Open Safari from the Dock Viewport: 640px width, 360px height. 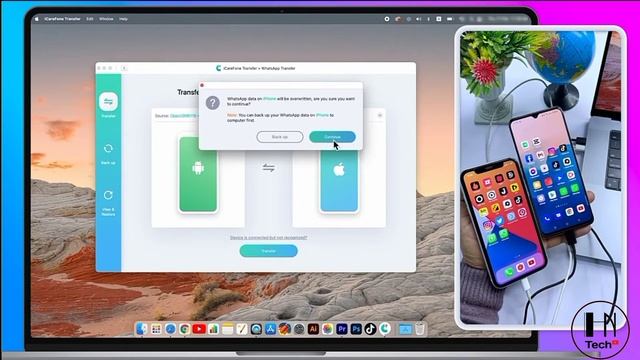[170, 329]
